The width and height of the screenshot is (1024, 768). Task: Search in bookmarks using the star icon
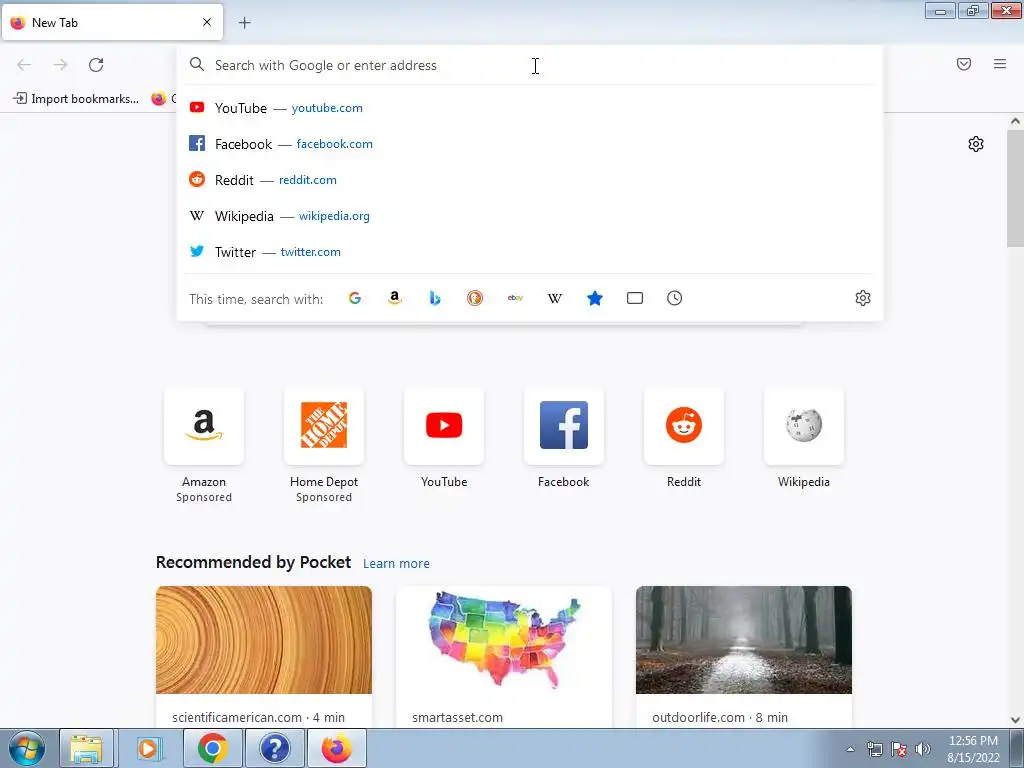click(x=595, y=298)
